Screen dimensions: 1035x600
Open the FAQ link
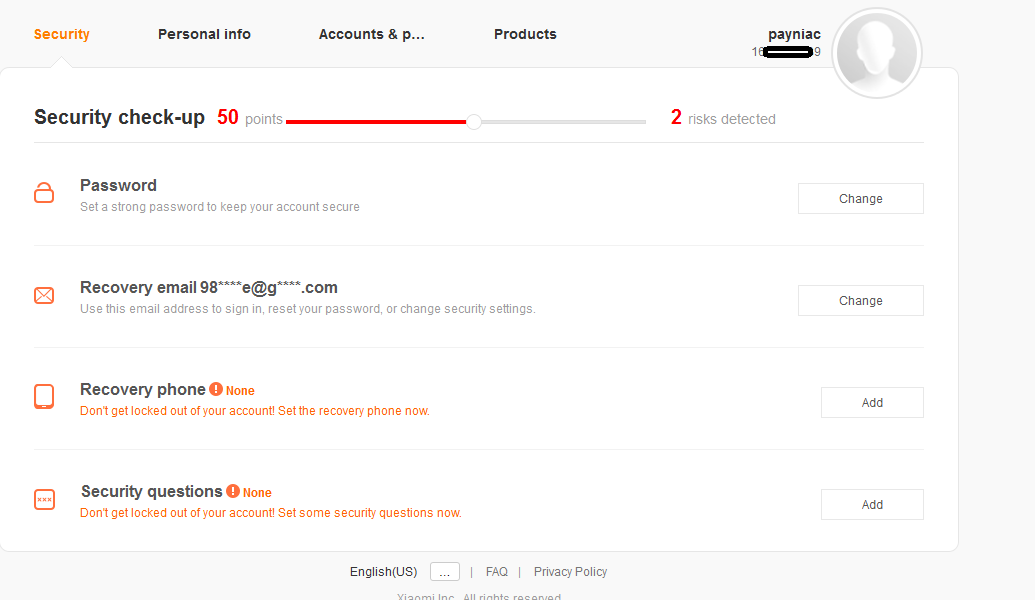497,572
